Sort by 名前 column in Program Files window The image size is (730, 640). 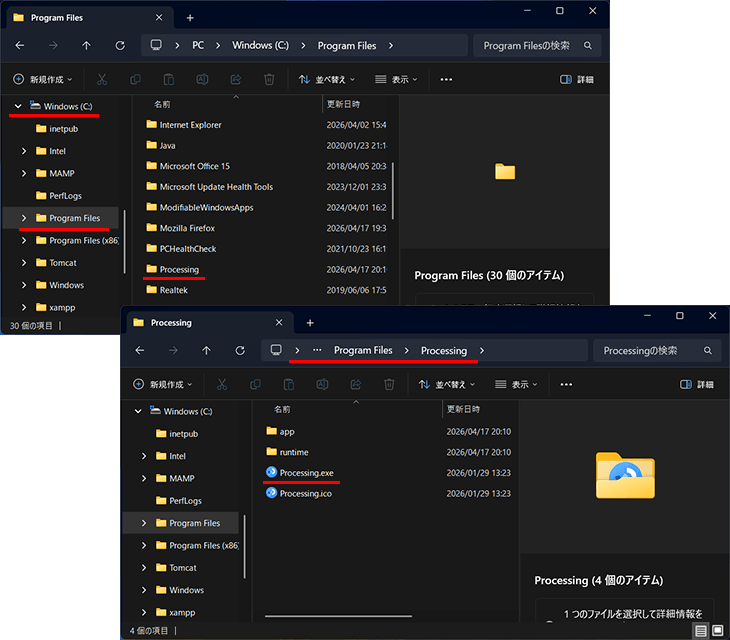point(162,104)
